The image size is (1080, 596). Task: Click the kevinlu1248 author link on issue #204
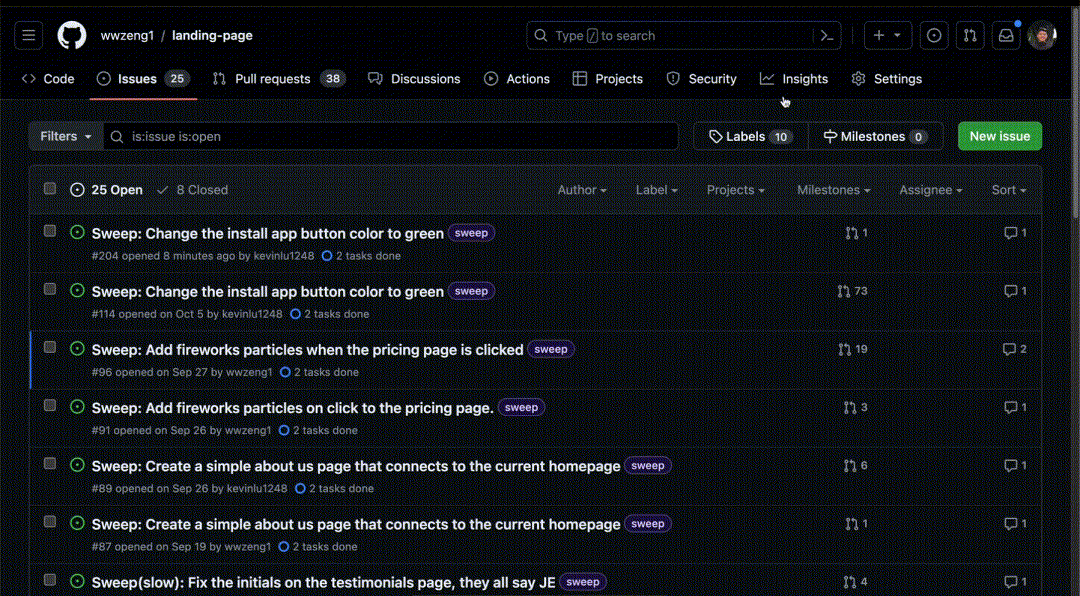point(284,256)
